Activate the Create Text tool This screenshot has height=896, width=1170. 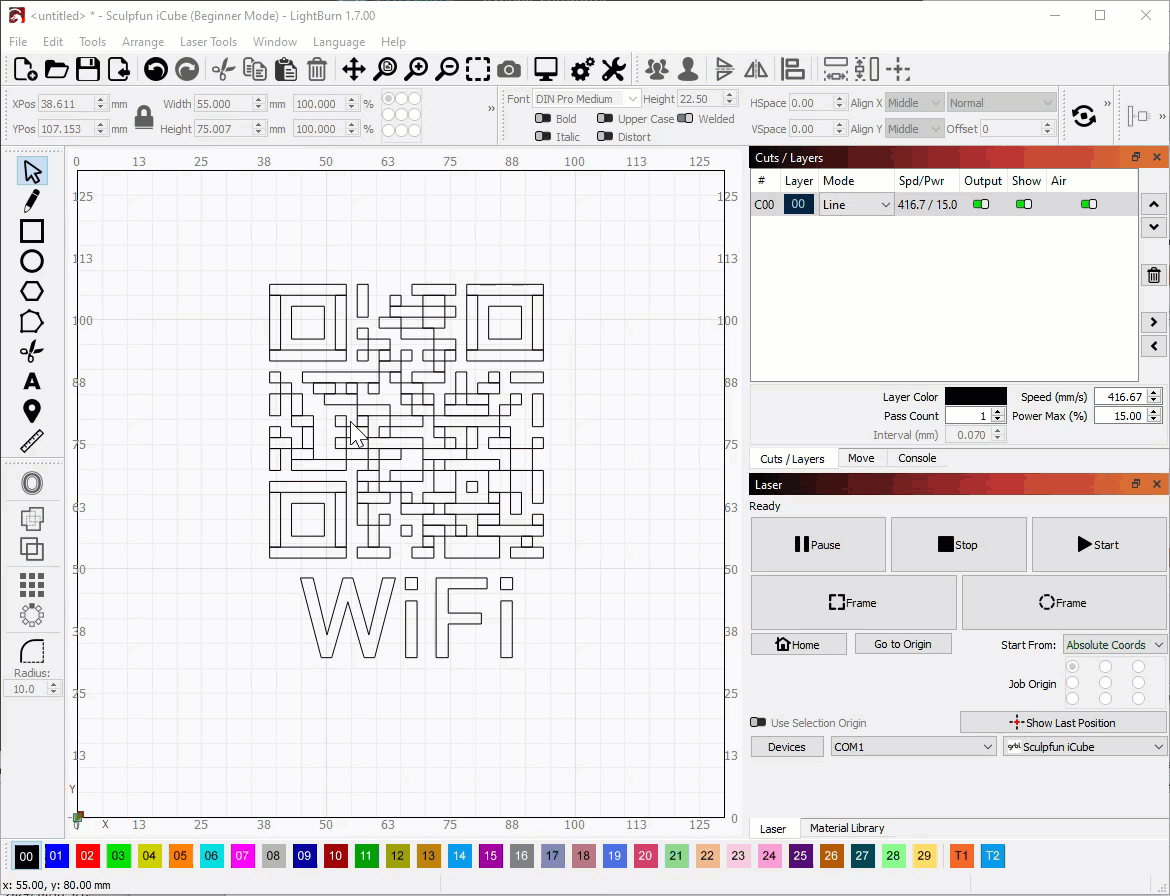(32, 381)
